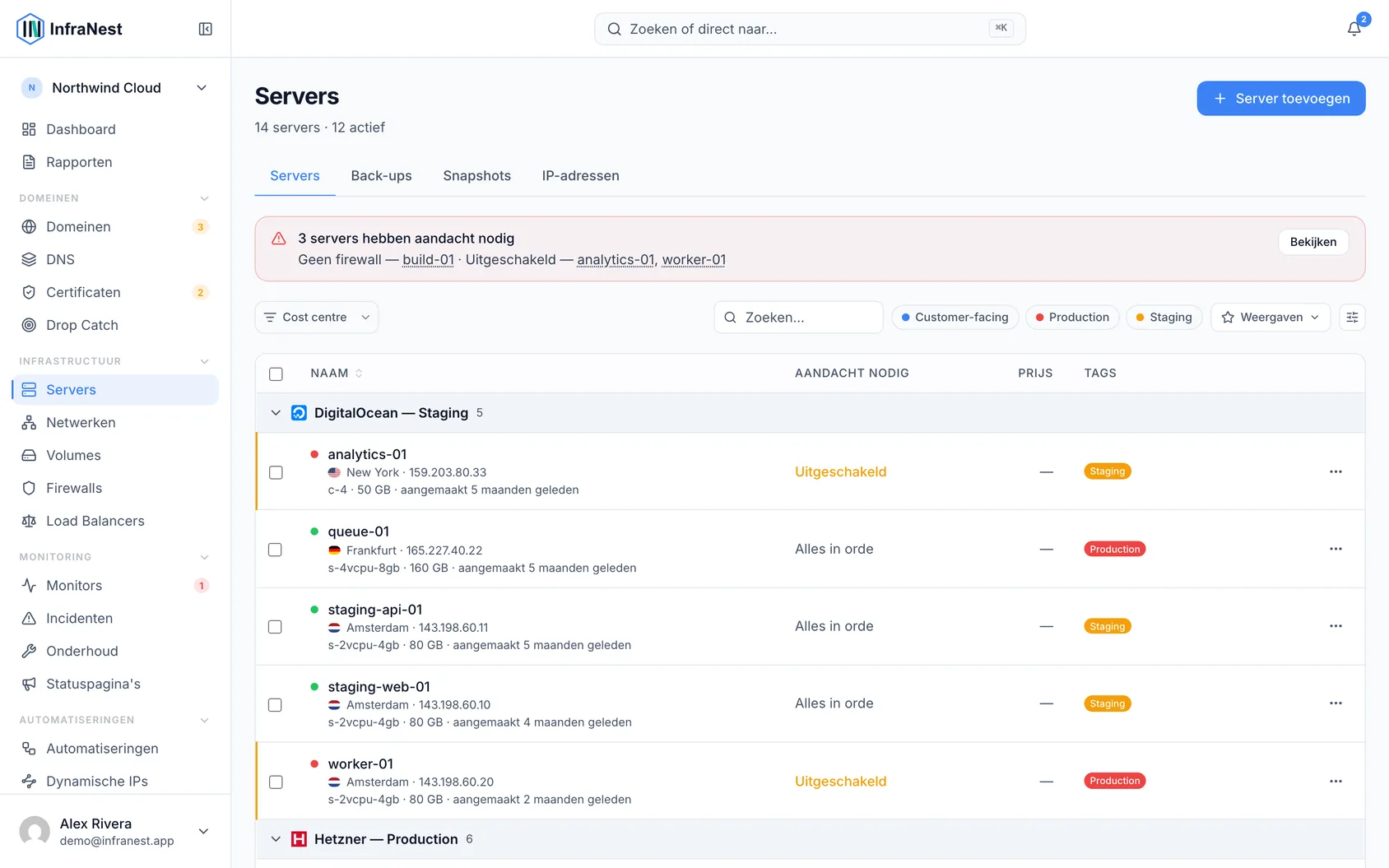Screen dimensions: 1389x868
Task: Follow the worker-01 link in alert
Action: pyautogui.click(x=694, y=260)
